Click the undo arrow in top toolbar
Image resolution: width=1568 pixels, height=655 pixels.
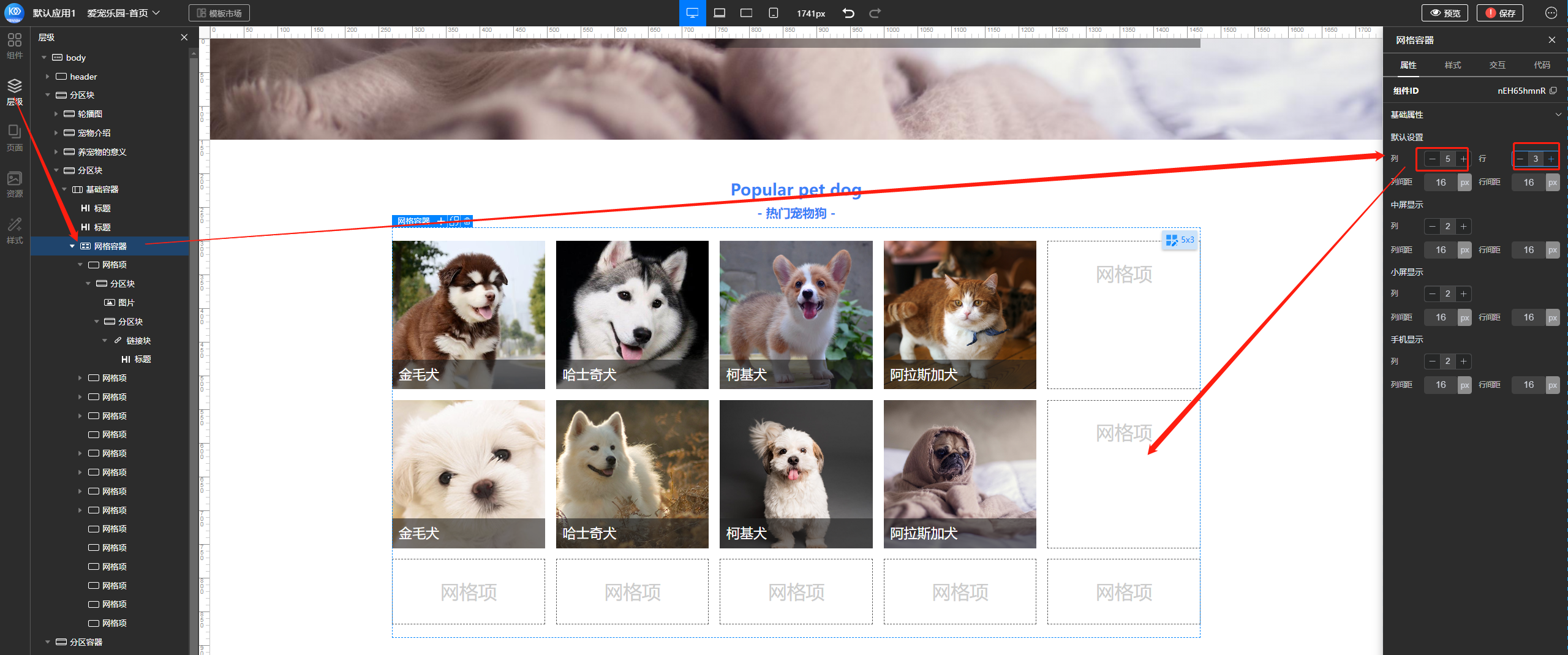(848, 13)
